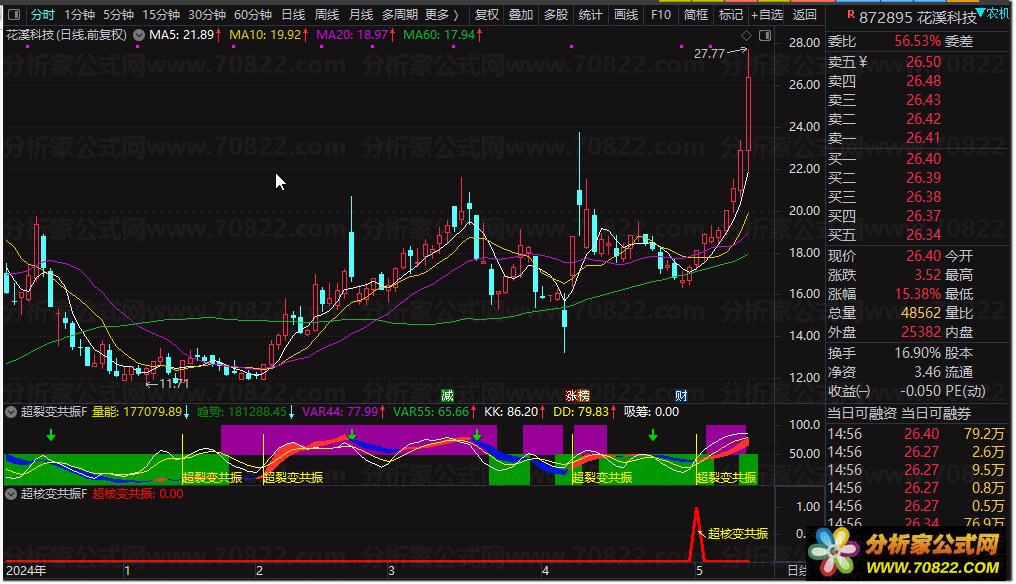The height and width of the screenshot is (584, 1016).
Task: Click the 买五 price 26.34
Action: tap(923, 235)
